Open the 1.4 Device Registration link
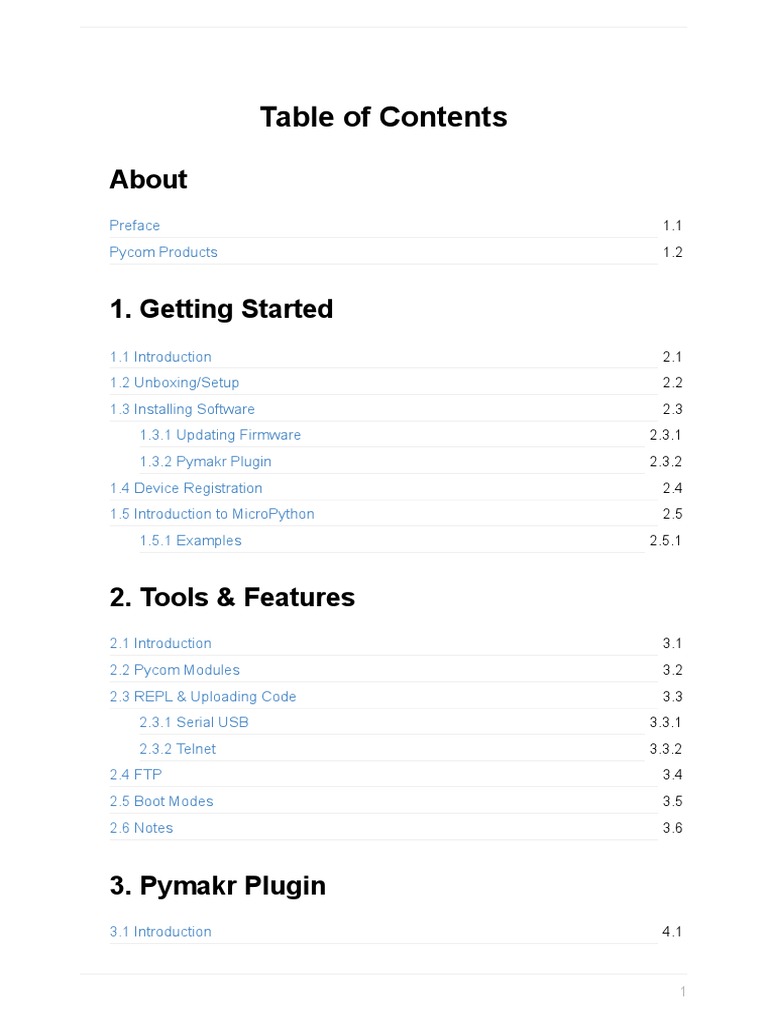Screen dimensions: 768x1024 coord(186,488)
